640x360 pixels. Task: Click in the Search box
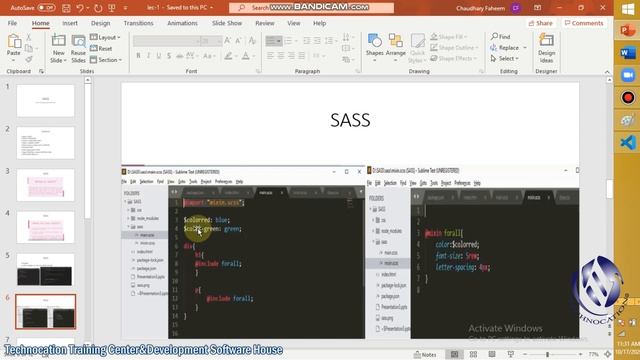311,8
